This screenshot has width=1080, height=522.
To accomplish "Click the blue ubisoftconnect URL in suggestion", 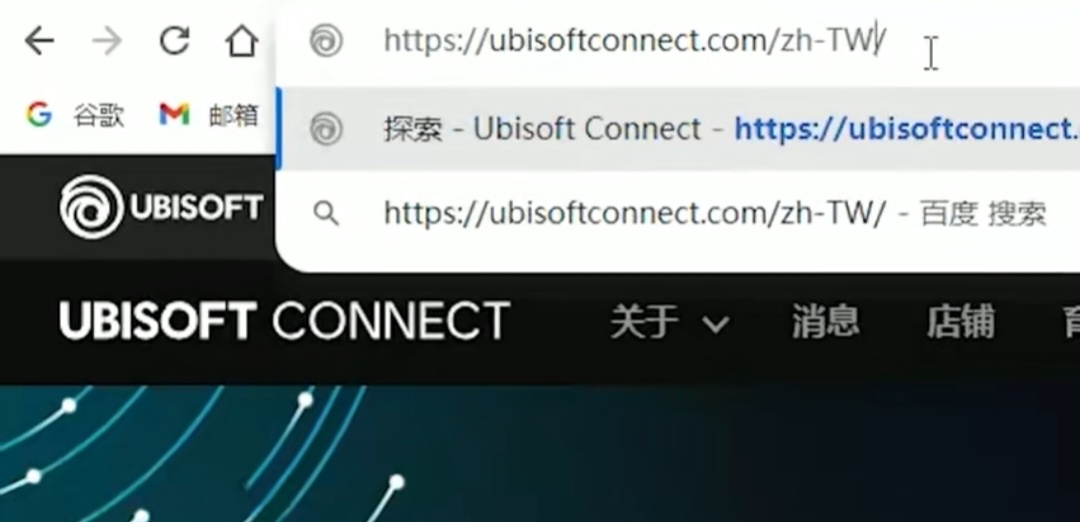I will click(906, 129).
